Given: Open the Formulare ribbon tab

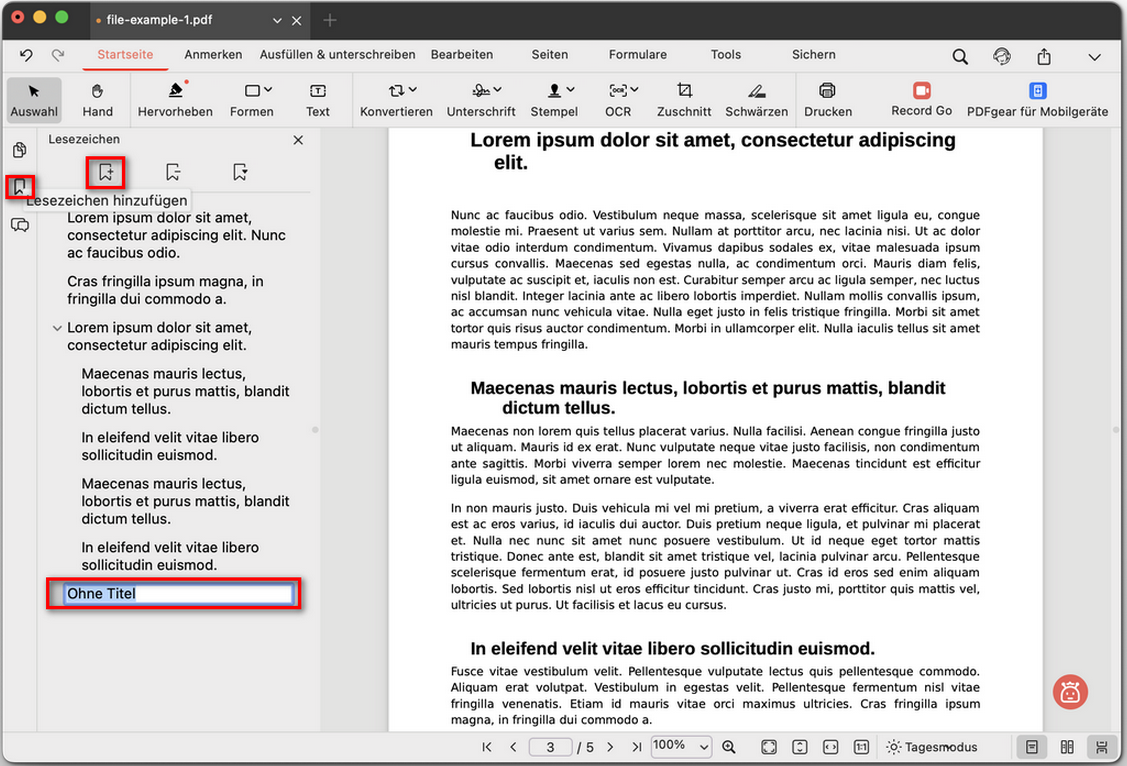Looking at the screenshot, I should [x=637, y=55].
